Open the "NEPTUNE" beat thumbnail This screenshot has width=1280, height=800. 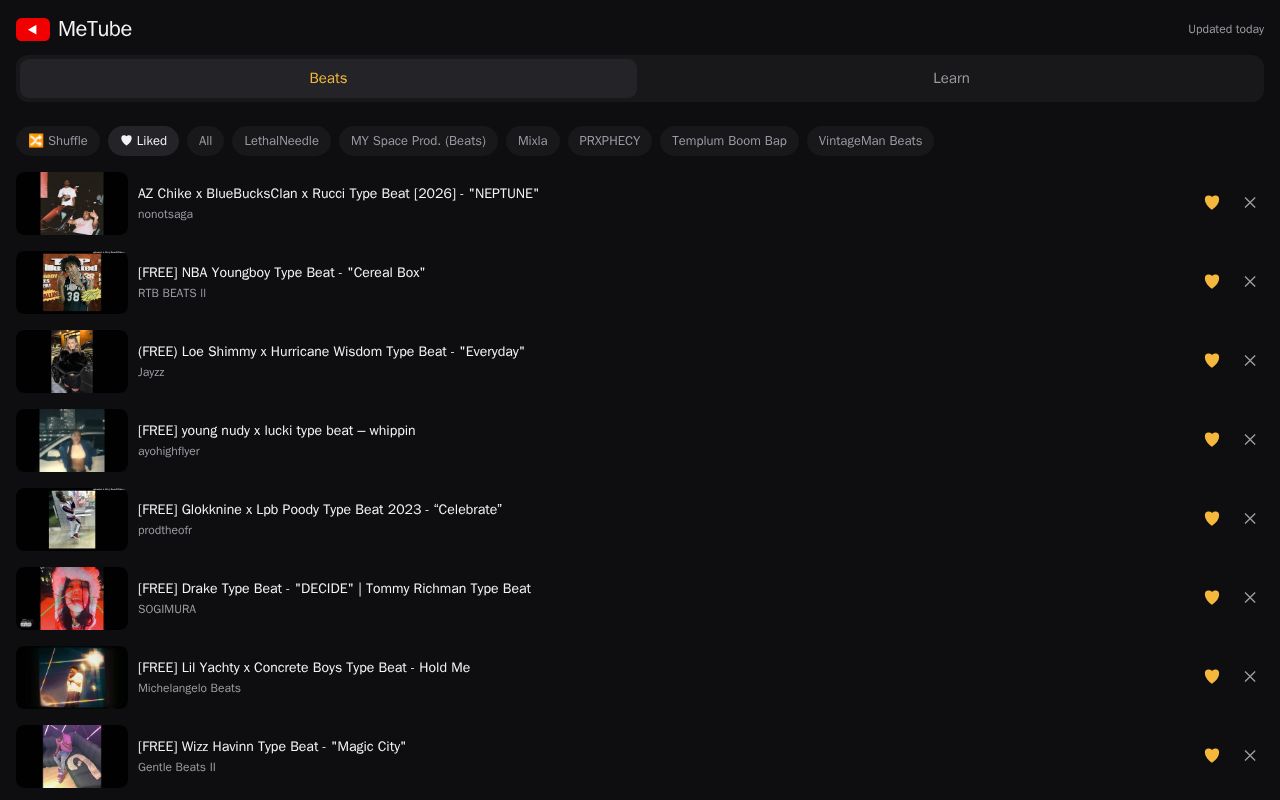pyautogui.click(x=72, y=203)
